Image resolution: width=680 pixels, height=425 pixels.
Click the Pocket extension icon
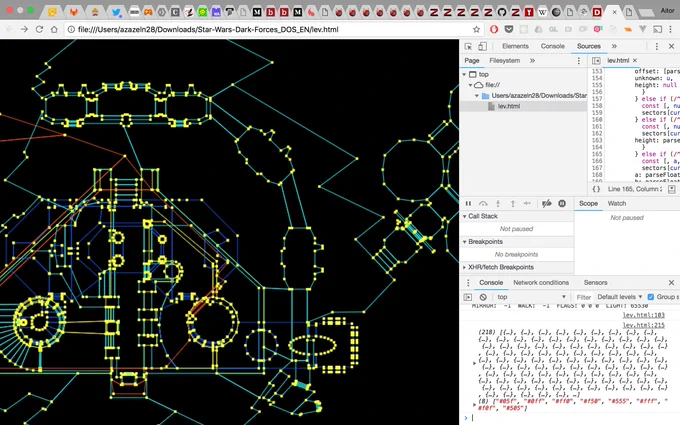[509, 29]
